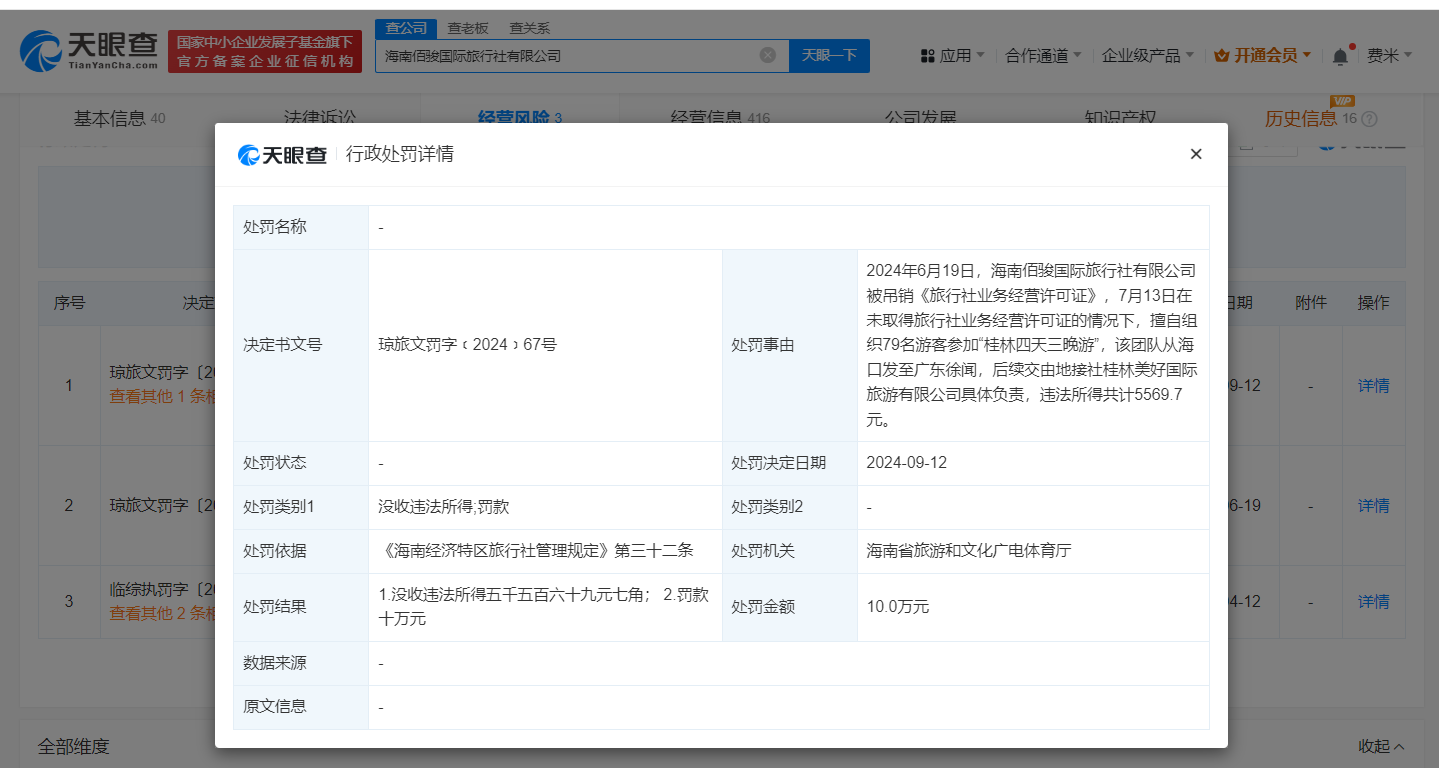Click the 行政处罚详情 dialog title
Viewport: 1439px width, 768px height.
pos(400,155)
